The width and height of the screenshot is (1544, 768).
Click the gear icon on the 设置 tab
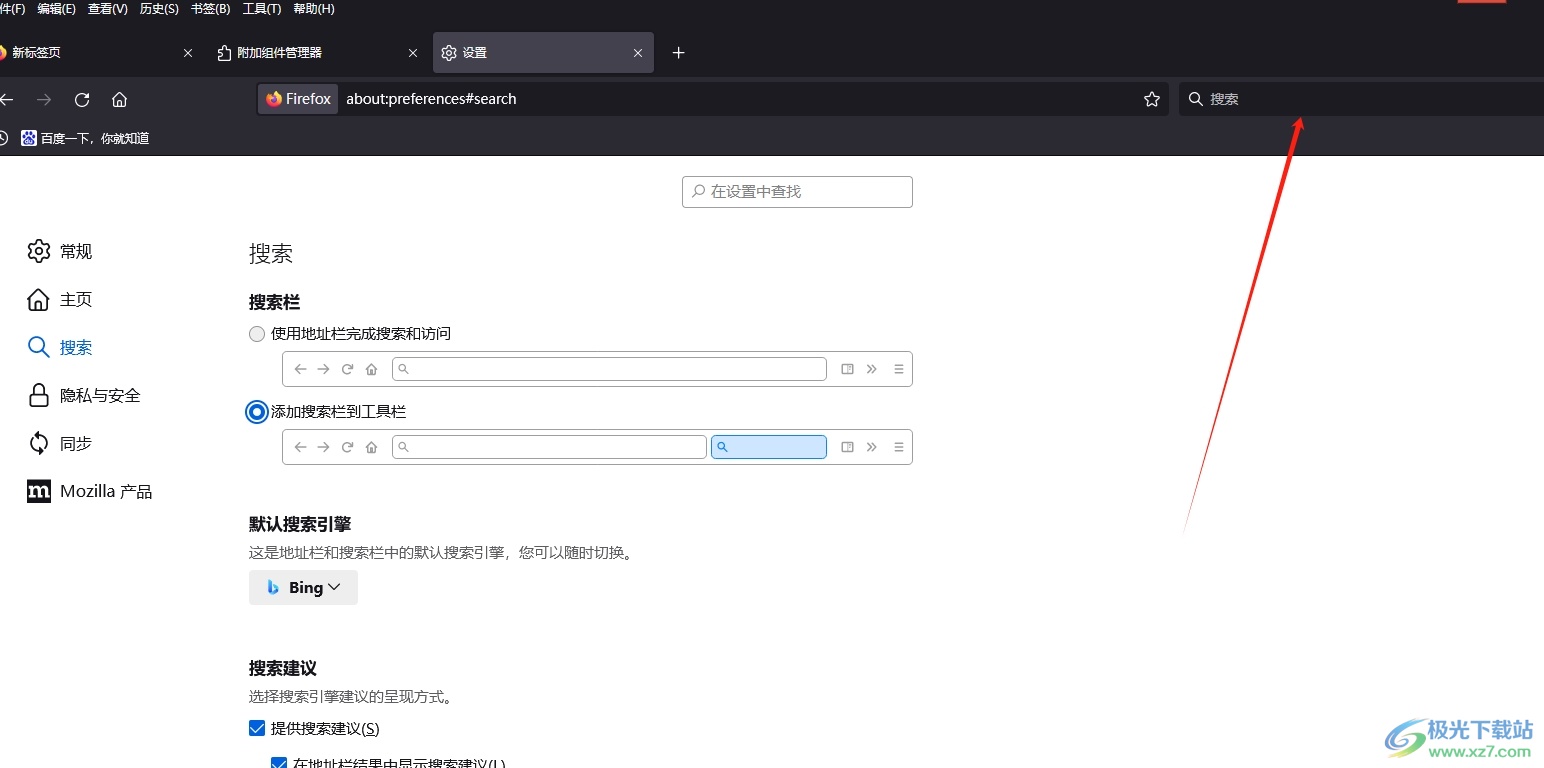pos(449,53)
